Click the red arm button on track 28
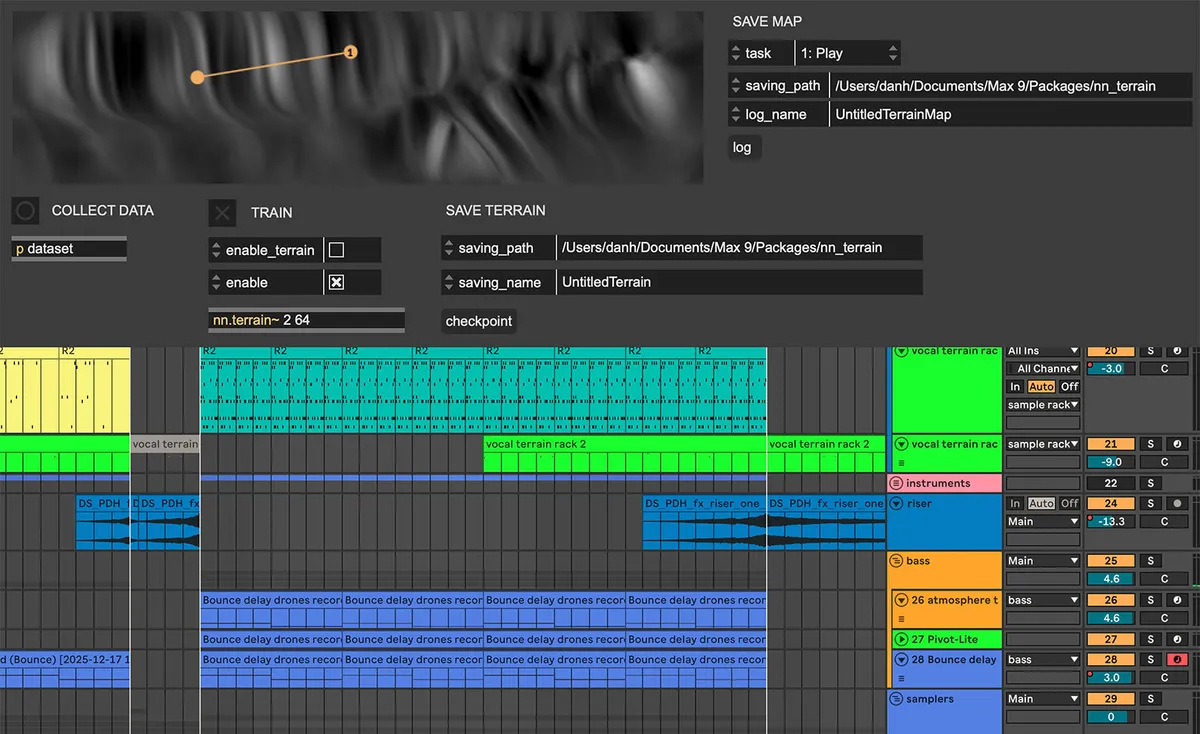Screen dimensions: 1200x734 (1179, 660)
